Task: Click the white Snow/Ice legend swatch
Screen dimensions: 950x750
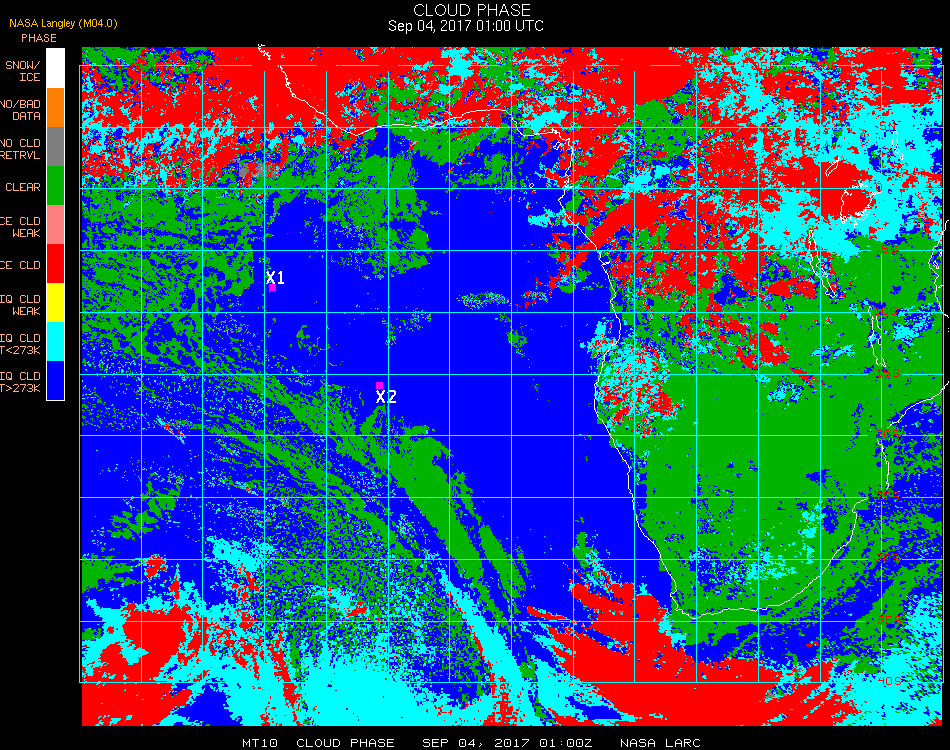Action: tap(55, 68)
